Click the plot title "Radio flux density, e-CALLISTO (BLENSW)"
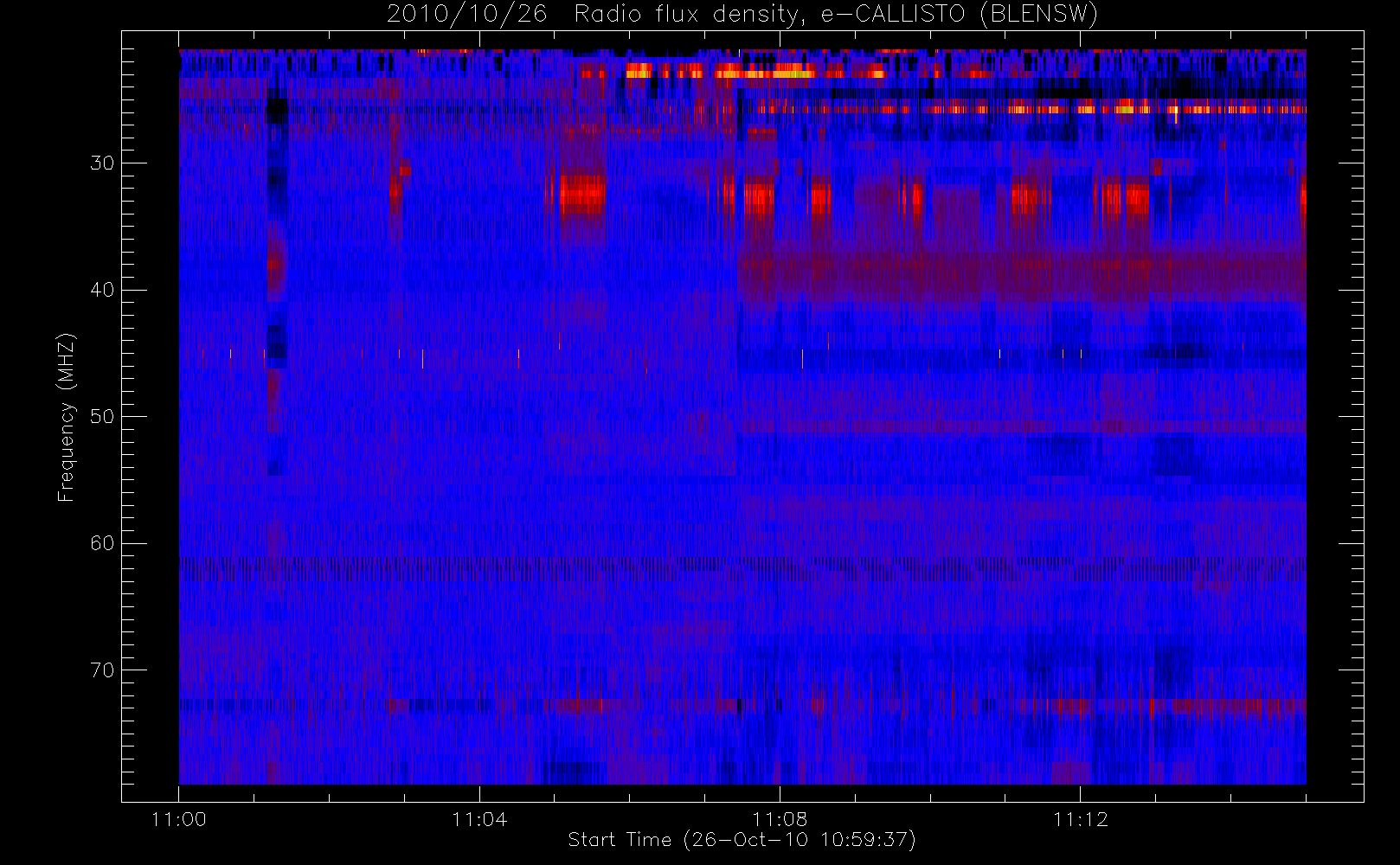 (x=836, y=15)
